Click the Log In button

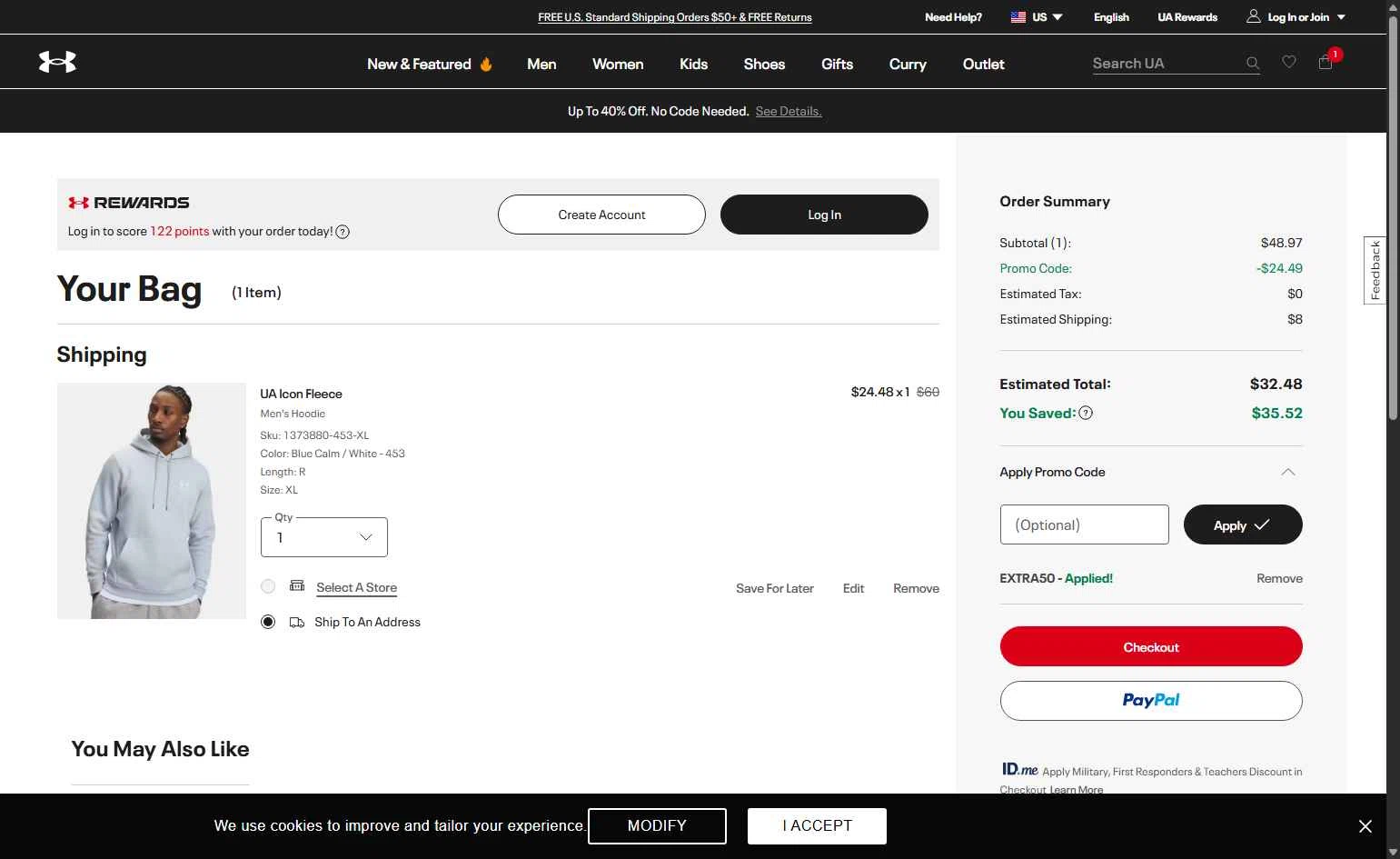[824, 215]
